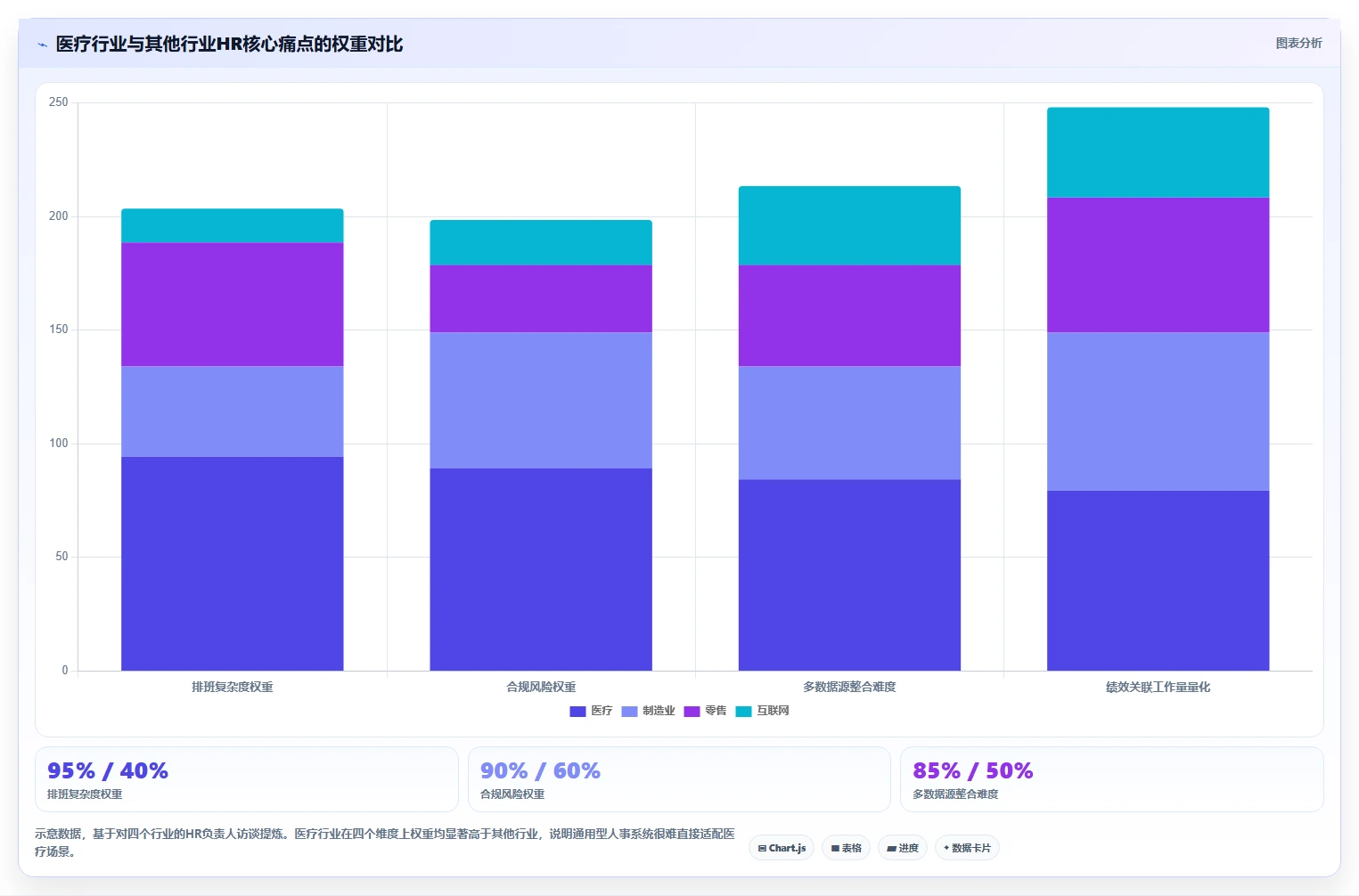Click the 制造业 segment of 合规风险权重 bar
1359x896 pixels.
click(541, 400)
